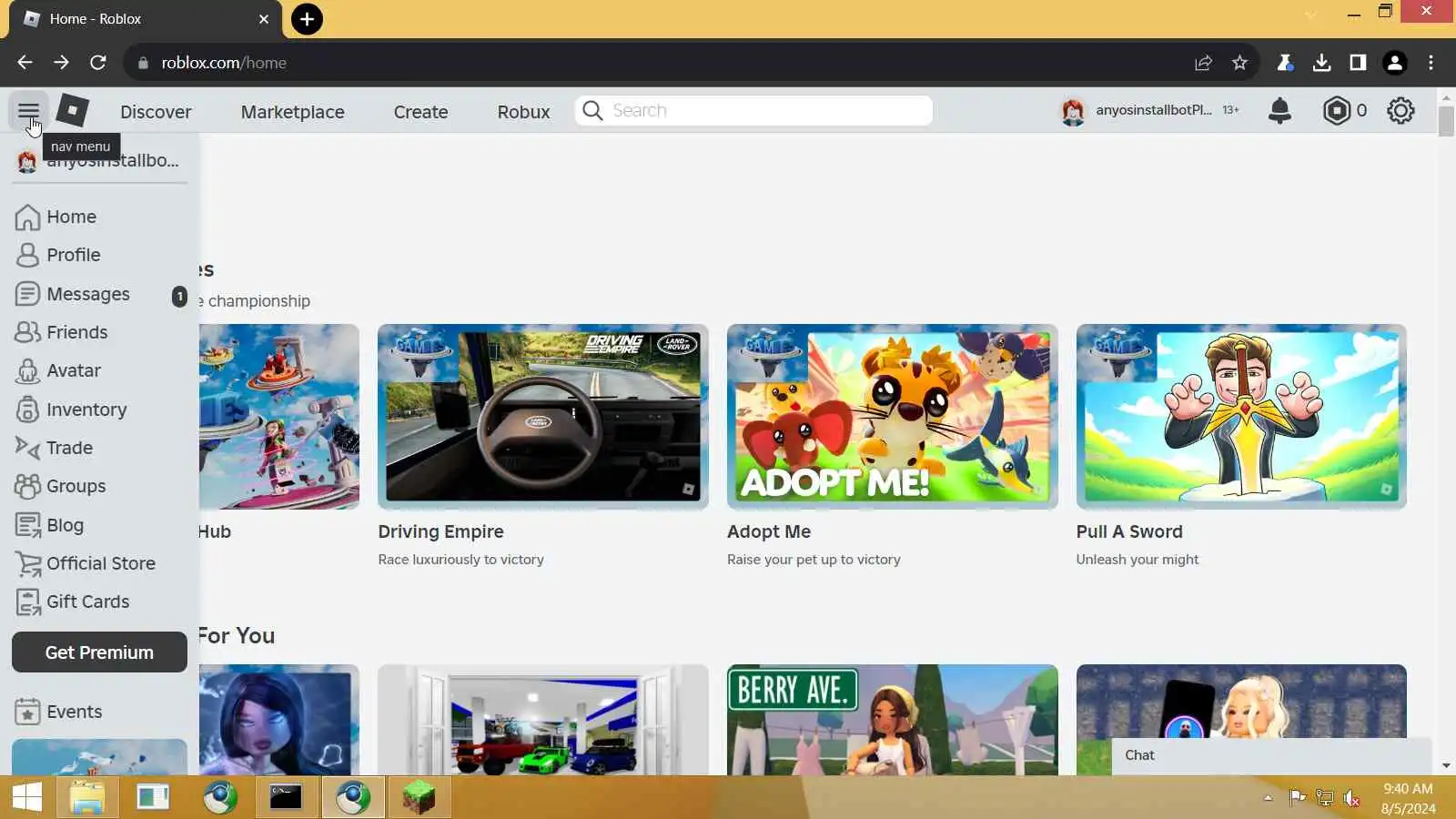Share this page from the address bar
This screenshot has width=1456, height=819.
tap(1203, 63)
